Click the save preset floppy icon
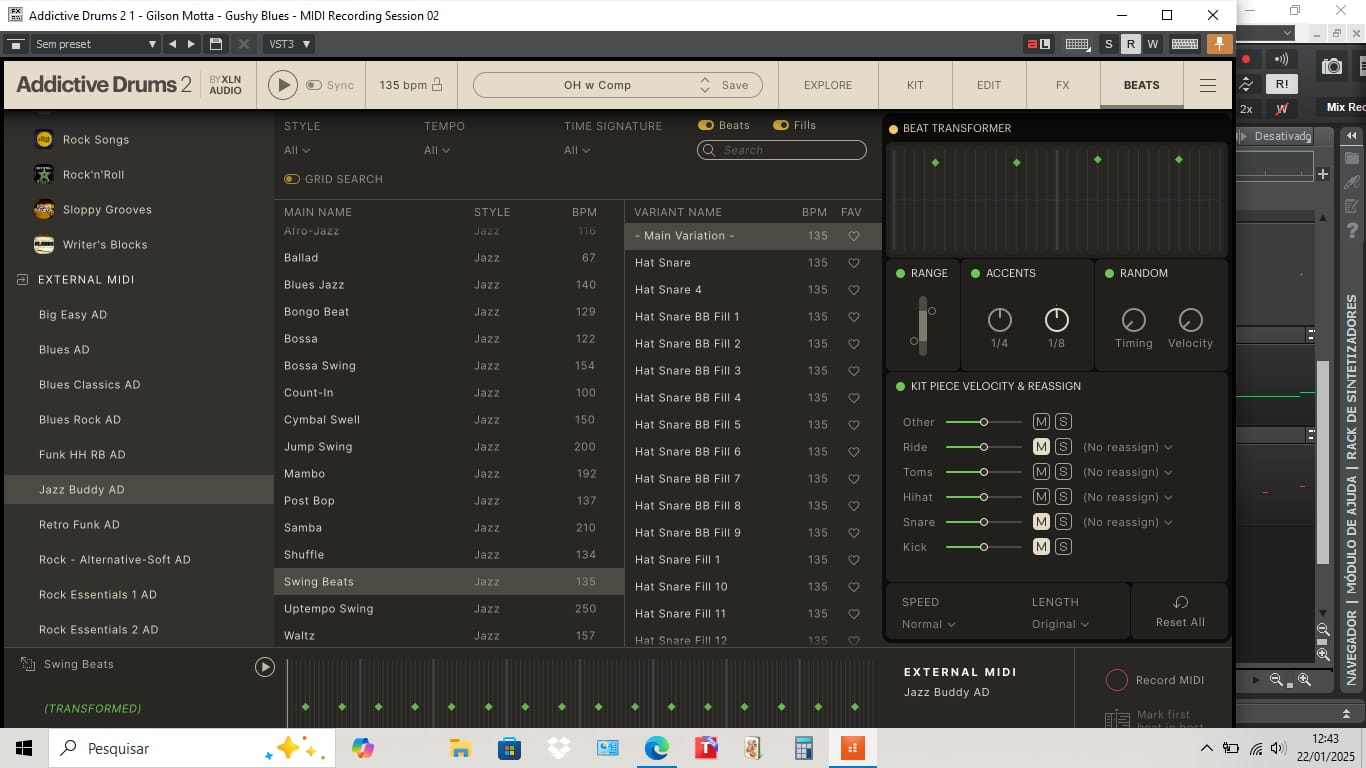The height and width of the screenshot is (768, 1366). click(215, 44)
